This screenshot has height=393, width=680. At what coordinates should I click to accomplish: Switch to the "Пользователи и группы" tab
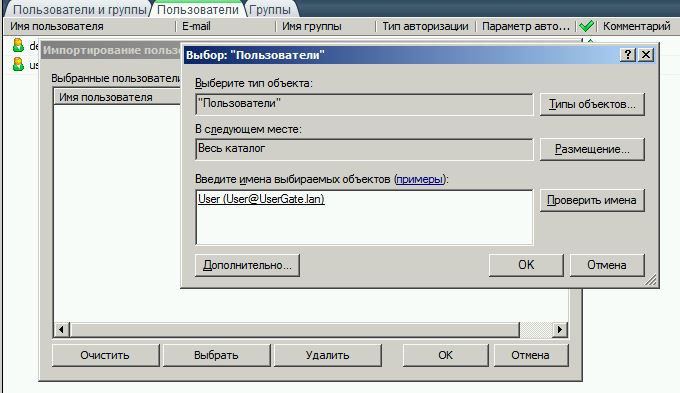tap(80, 10)
